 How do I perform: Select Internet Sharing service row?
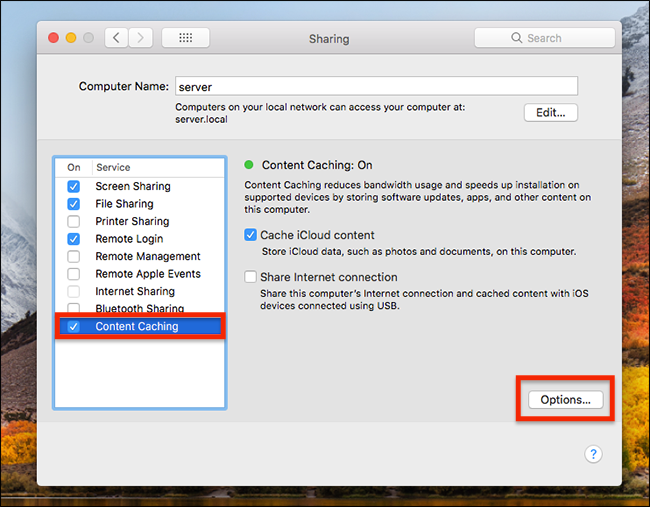pyautogui.click(x=140, y=291)
